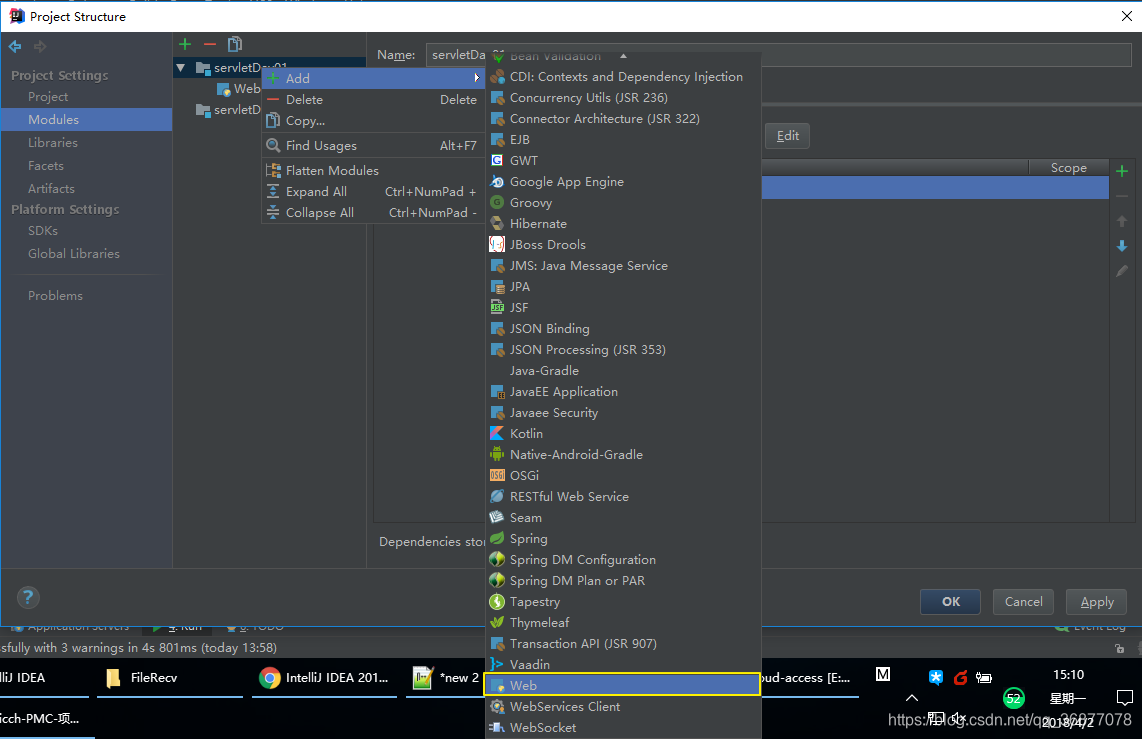Choose WebSocket framework entry
Screen dimensions: 1142x739
click(x=623, y=727)
